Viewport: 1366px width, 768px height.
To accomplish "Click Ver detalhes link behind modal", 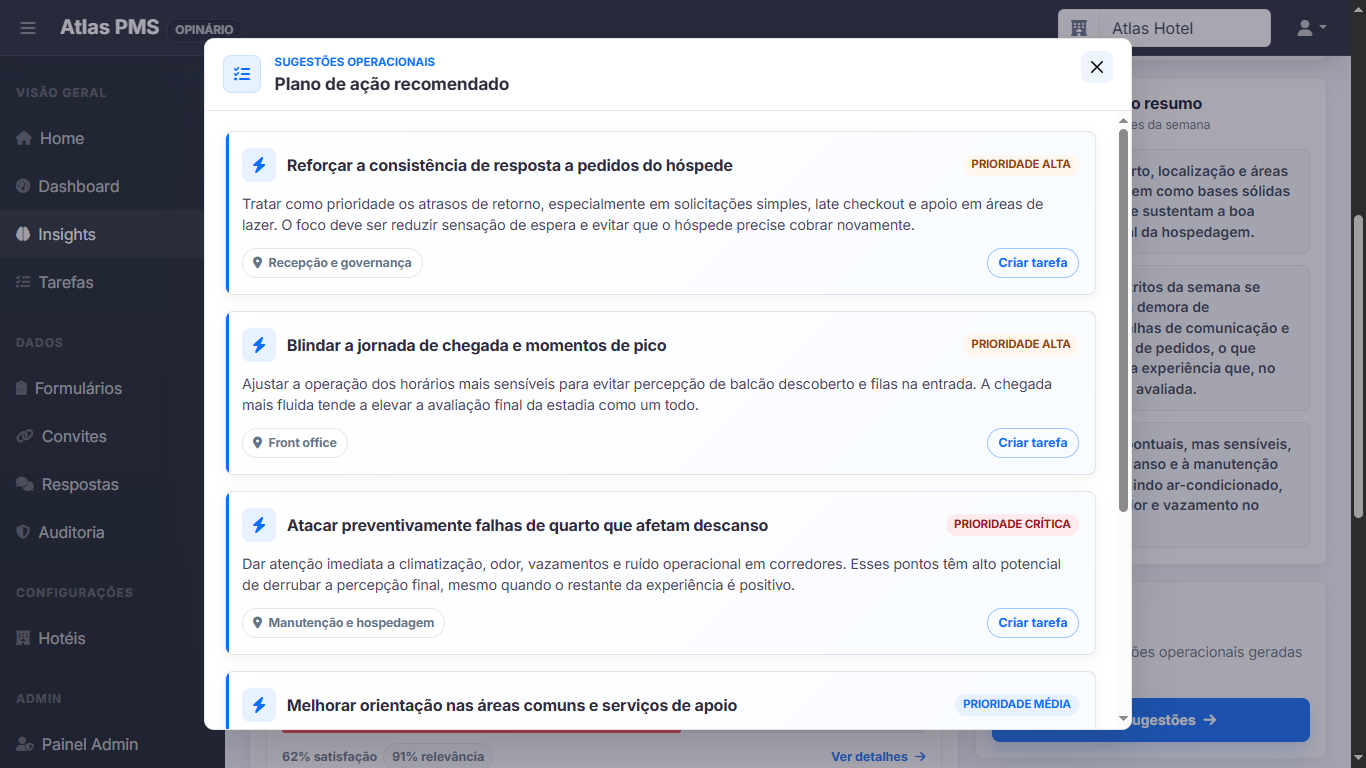I will click(x=879, y=757).
